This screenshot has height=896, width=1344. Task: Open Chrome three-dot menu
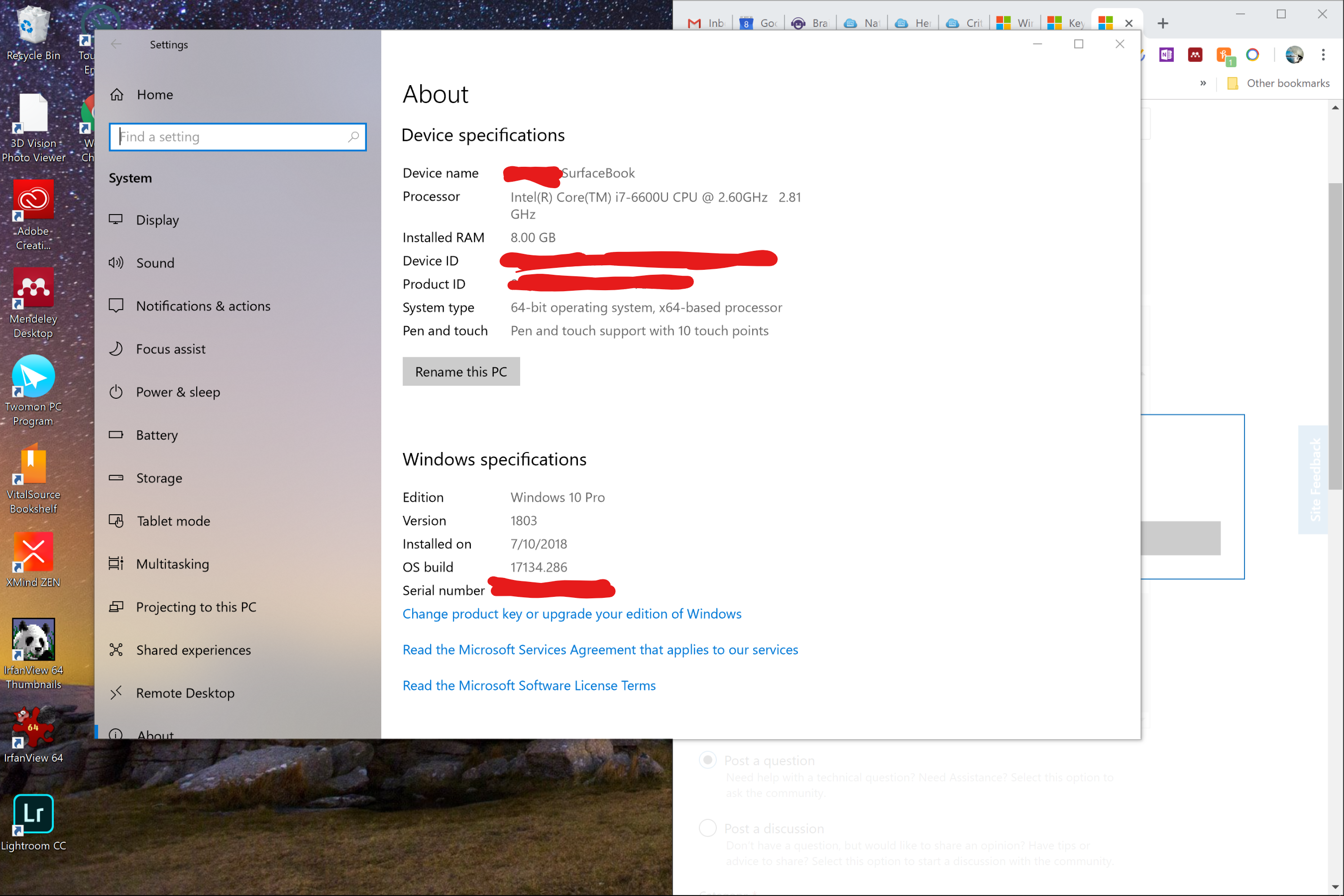click(x=1323, y=55)
